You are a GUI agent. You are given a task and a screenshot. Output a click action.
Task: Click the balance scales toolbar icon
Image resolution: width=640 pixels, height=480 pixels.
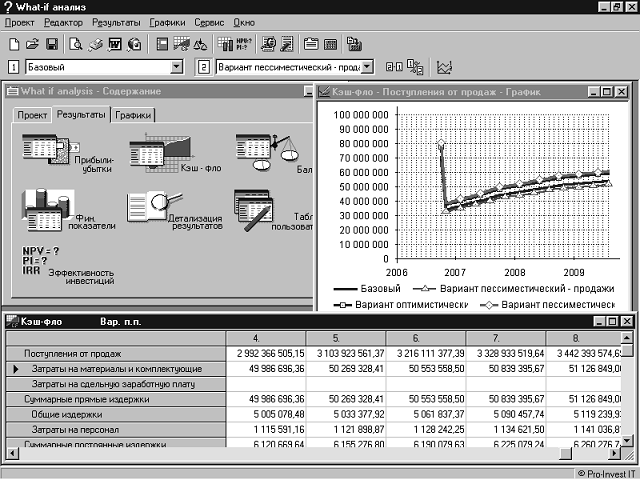pos(200,44)
